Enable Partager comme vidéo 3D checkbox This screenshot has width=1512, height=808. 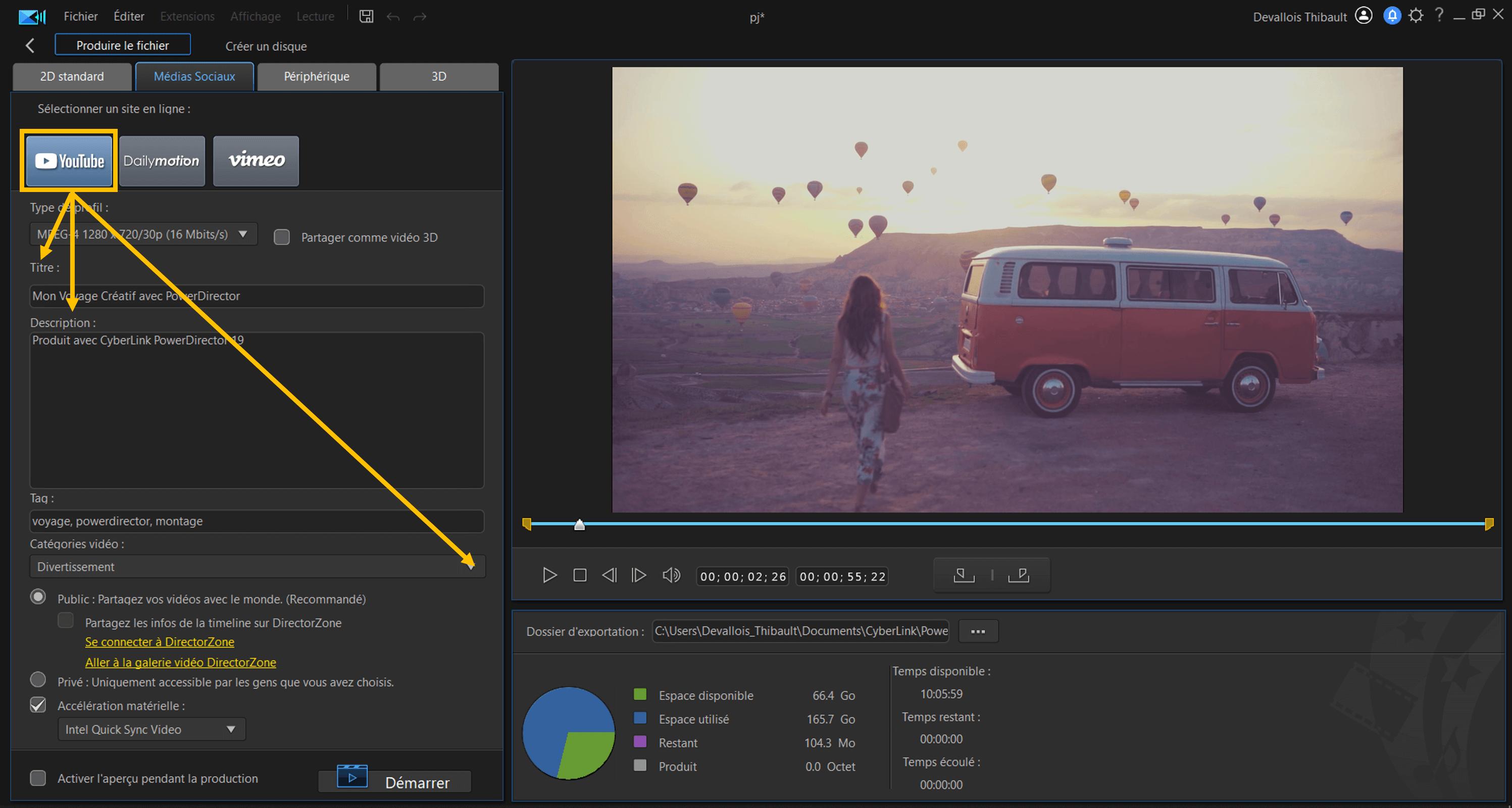(x=282, y=237)
